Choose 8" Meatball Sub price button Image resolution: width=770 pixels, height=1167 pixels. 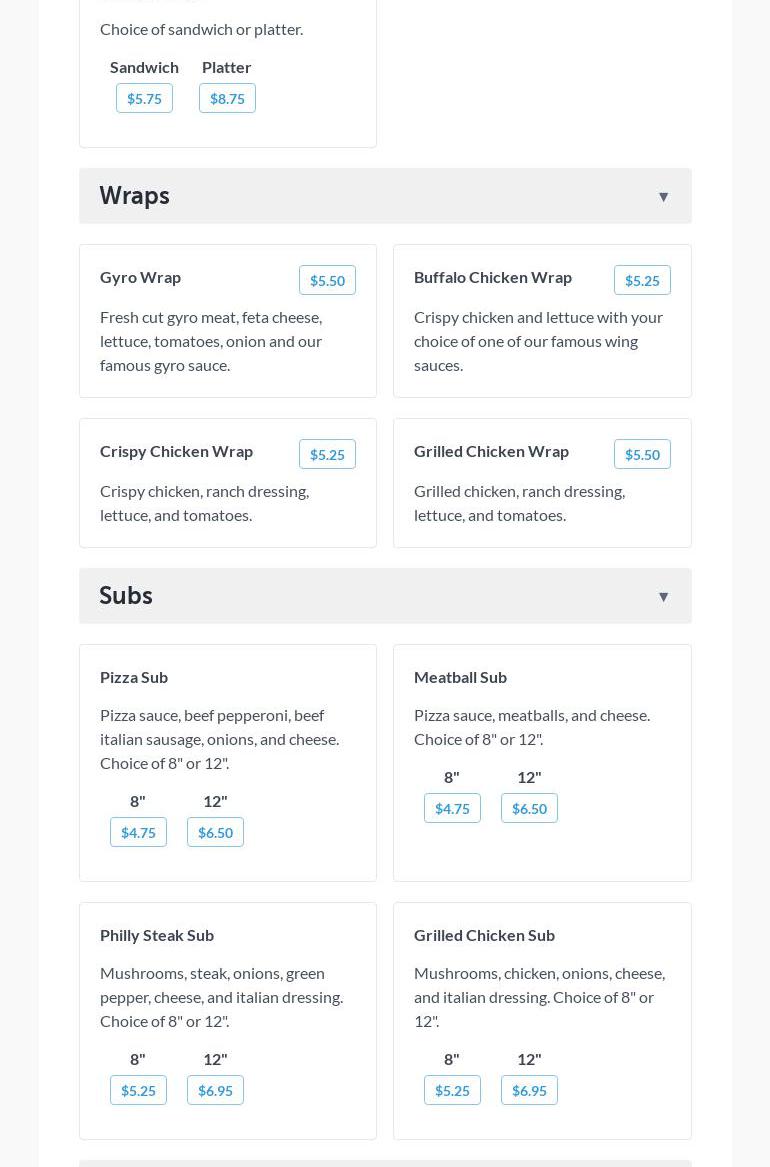(x=452, y=808)
